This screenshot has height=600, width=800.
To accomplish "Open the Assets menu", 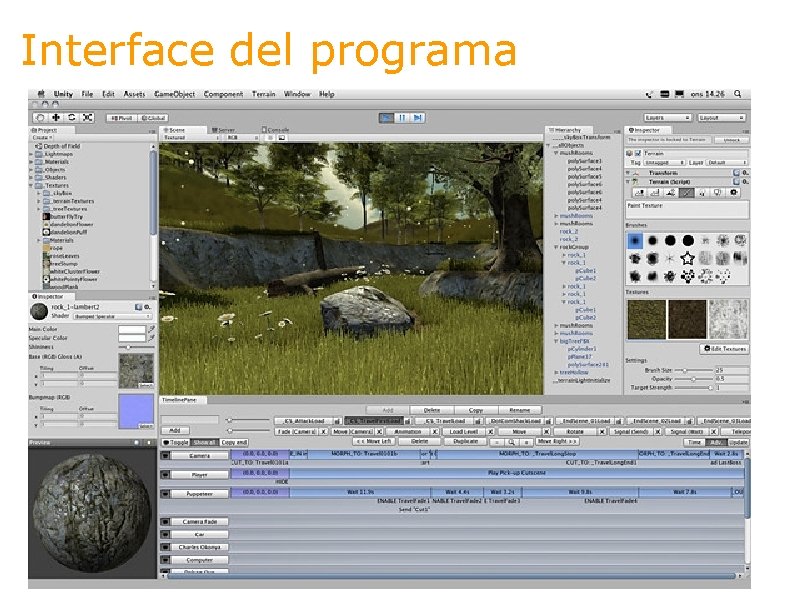I will (134, 94).
